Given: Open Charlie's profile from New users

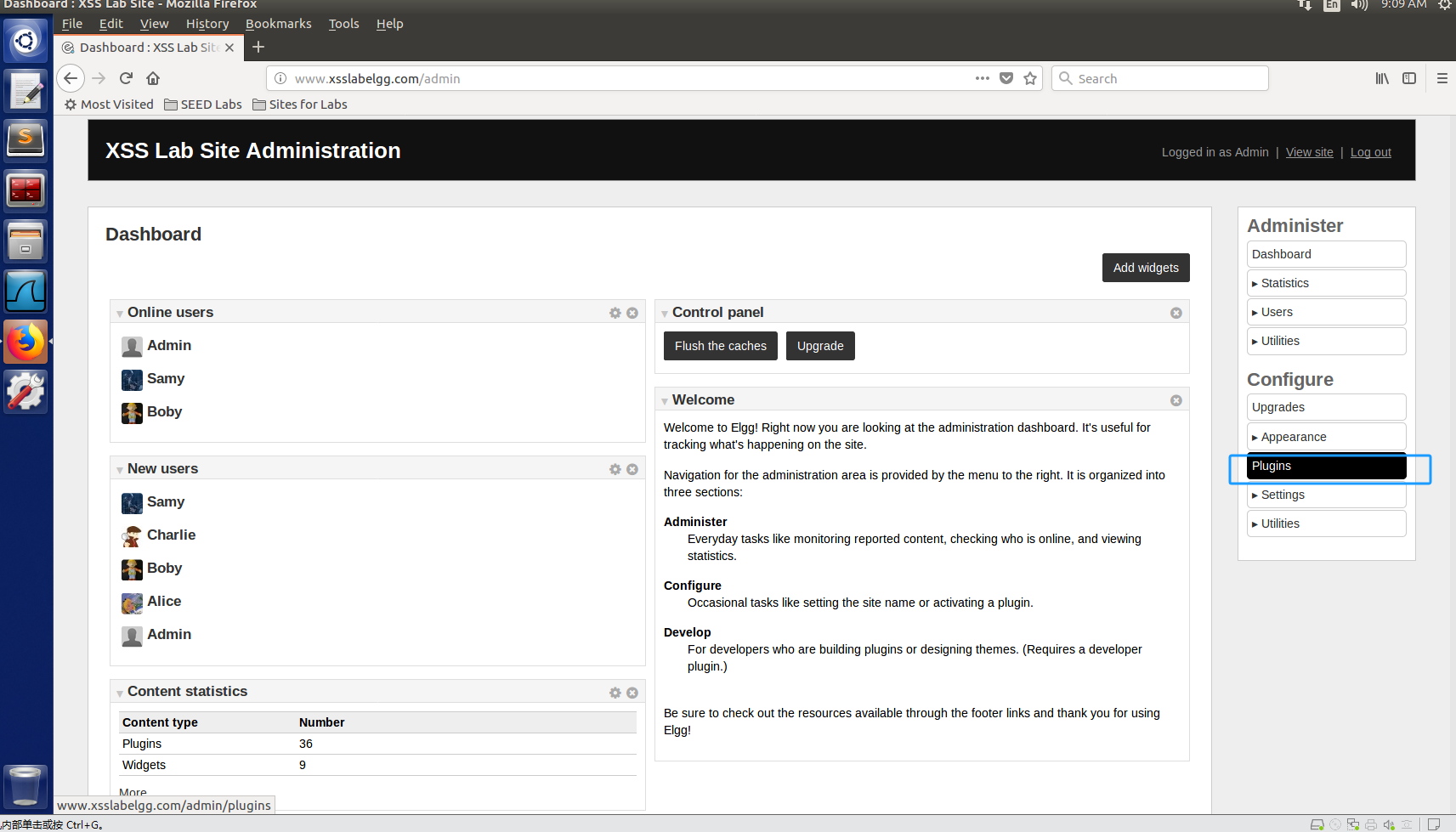Looking at the screenshot, I should [x=171, y=535].
